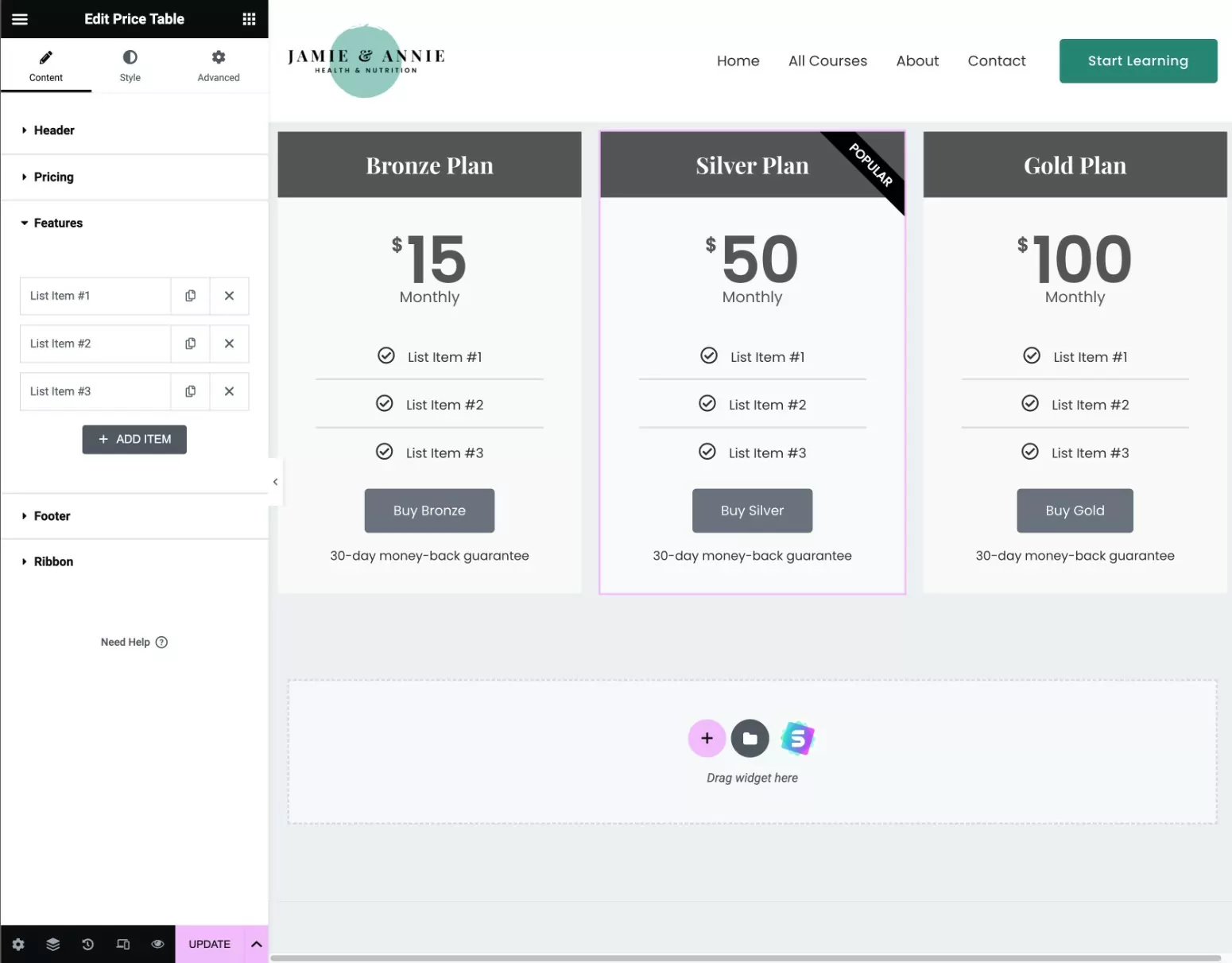Viewport: 1232px width, 963px height.
Task: Open the Navigator layers icon
Action: point(53,945)
